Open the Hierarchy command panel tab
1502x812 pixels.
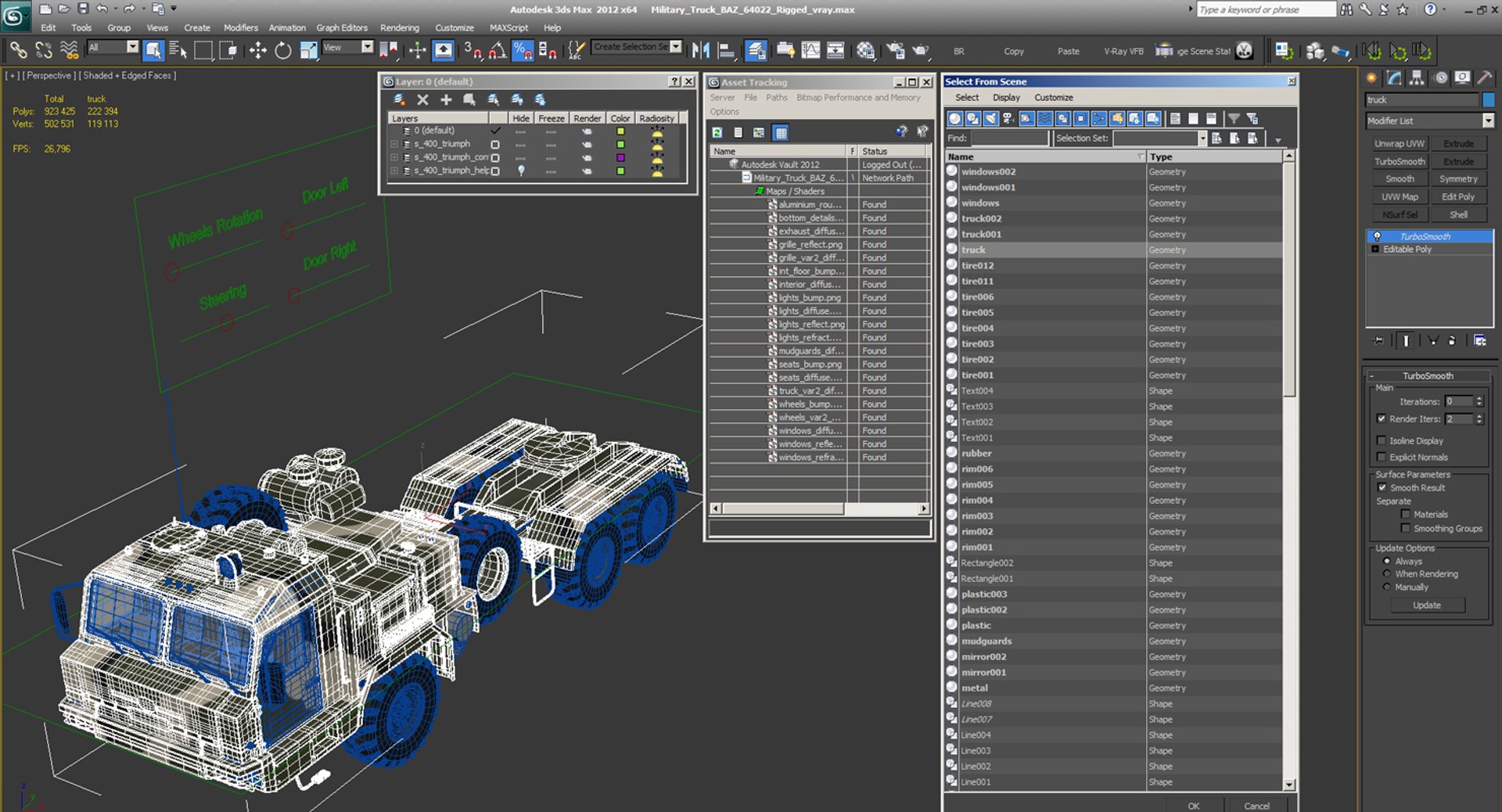point(1417,77)
